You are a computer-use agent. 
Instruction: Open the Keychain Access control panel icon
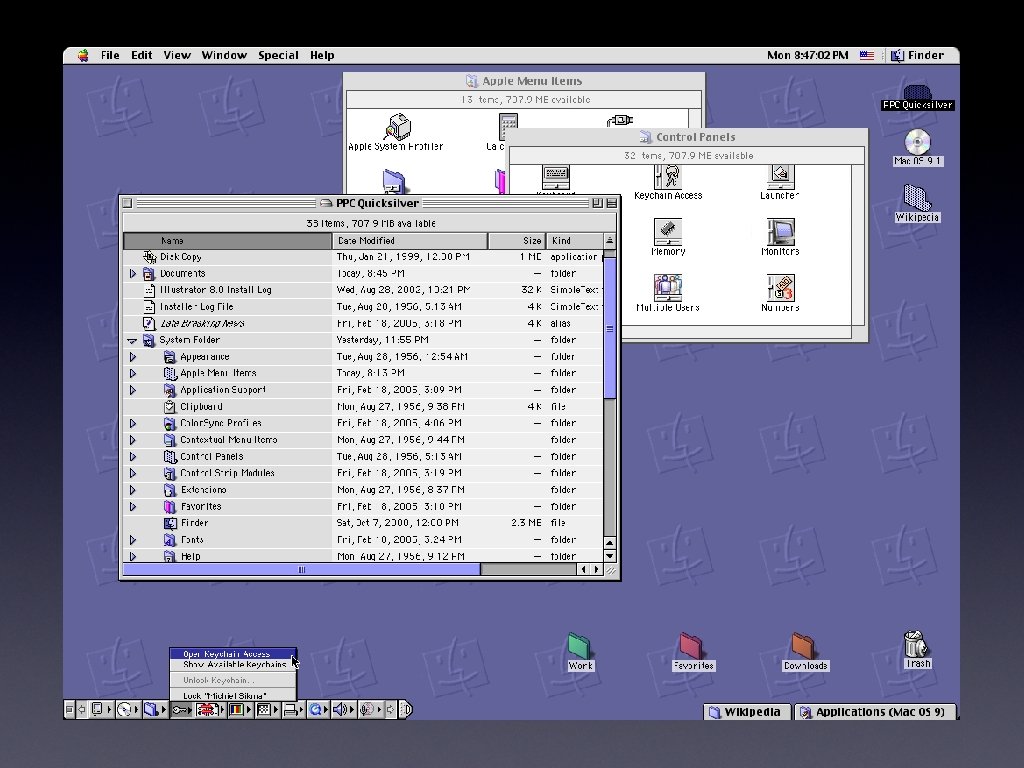[x=668, y=178]
